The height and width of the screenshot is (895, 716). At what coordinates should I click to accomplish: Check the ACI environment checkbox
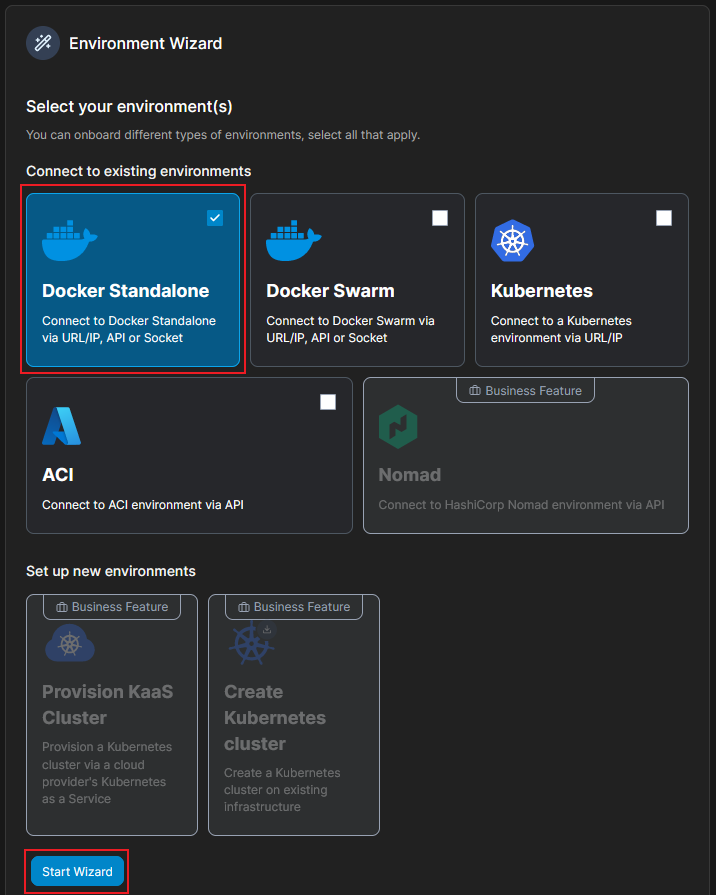click(x=328, y=402)
